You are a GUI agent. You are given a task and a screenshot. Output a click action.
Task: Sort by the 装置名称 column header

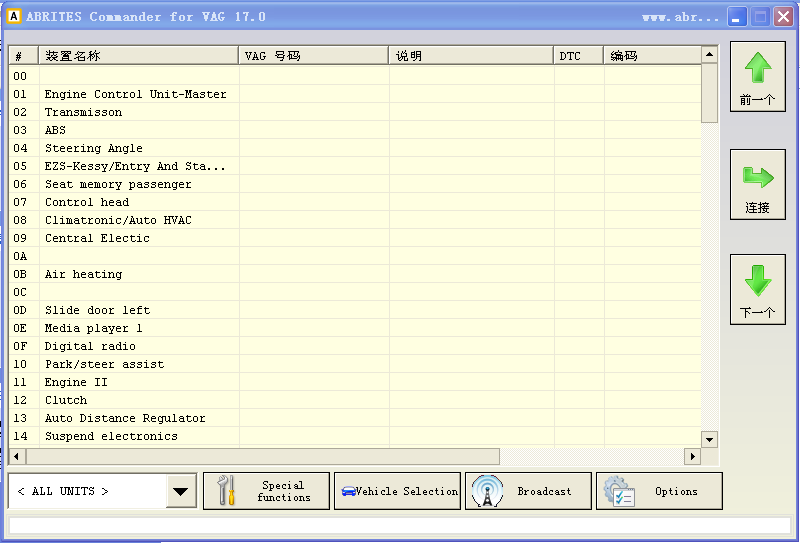138,56
